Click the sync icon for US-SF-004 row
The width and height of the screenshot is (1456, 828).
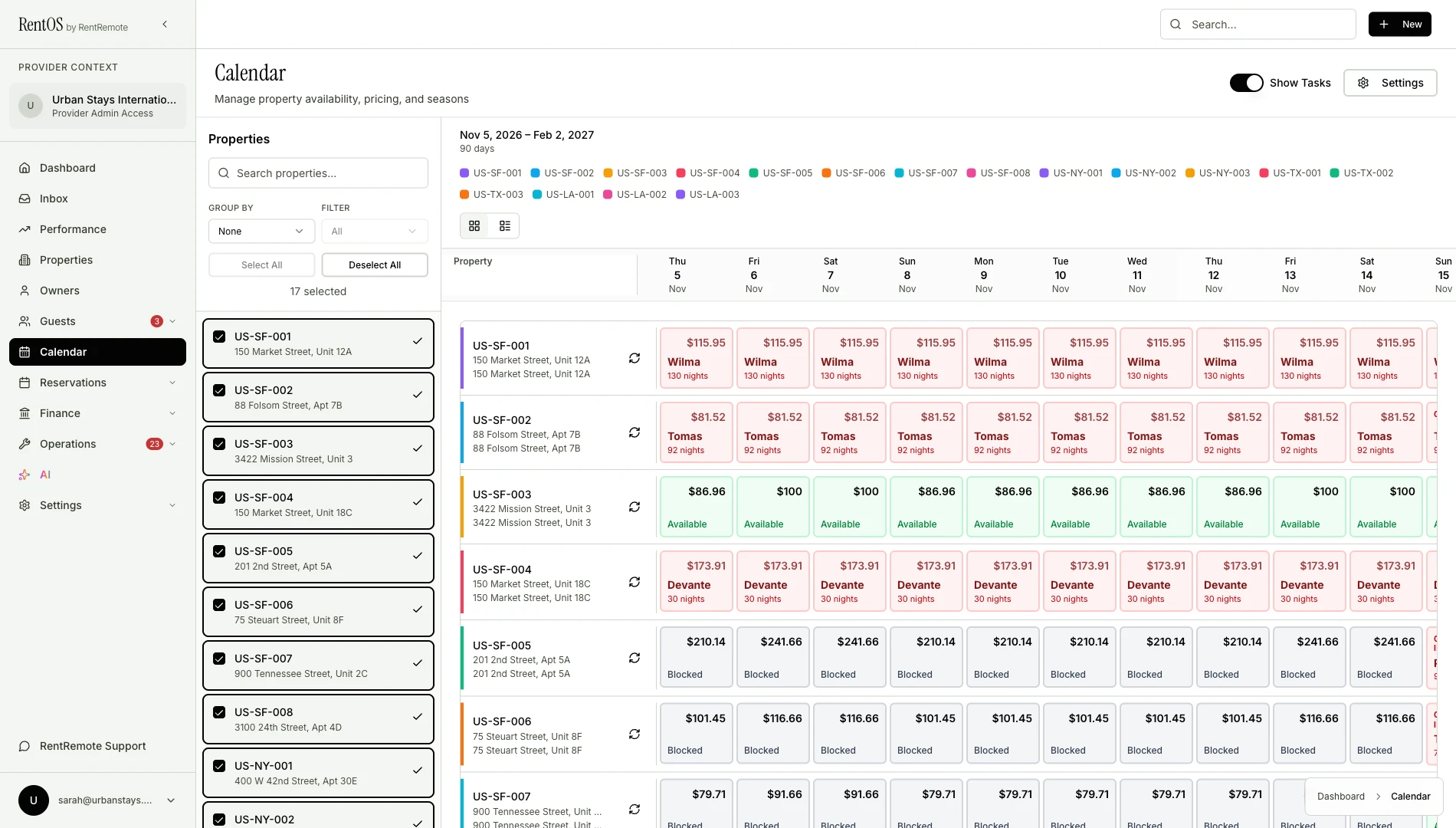(635, 582)
